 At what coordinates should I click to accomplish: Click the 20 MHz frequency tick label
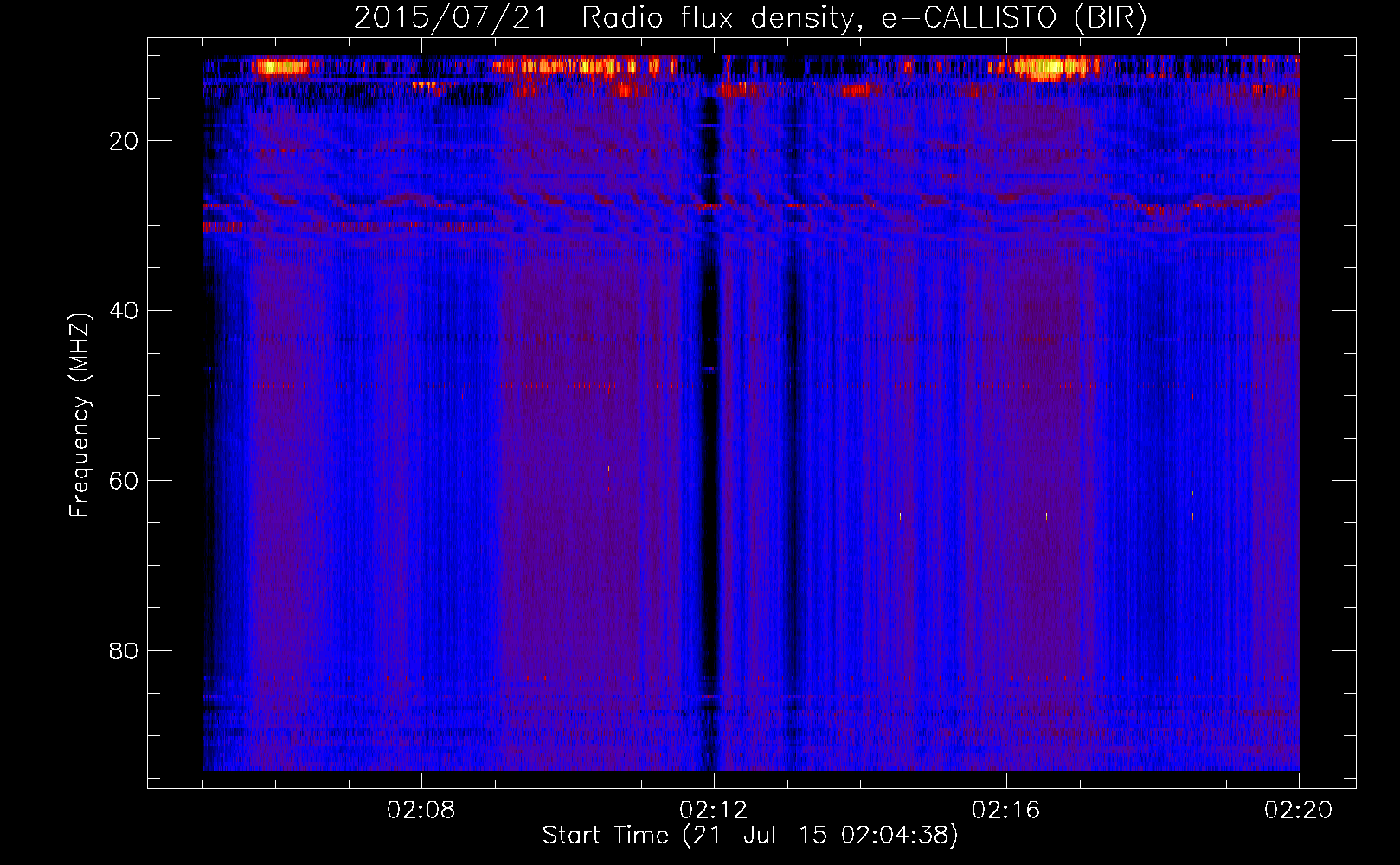(x=125, y=141)
